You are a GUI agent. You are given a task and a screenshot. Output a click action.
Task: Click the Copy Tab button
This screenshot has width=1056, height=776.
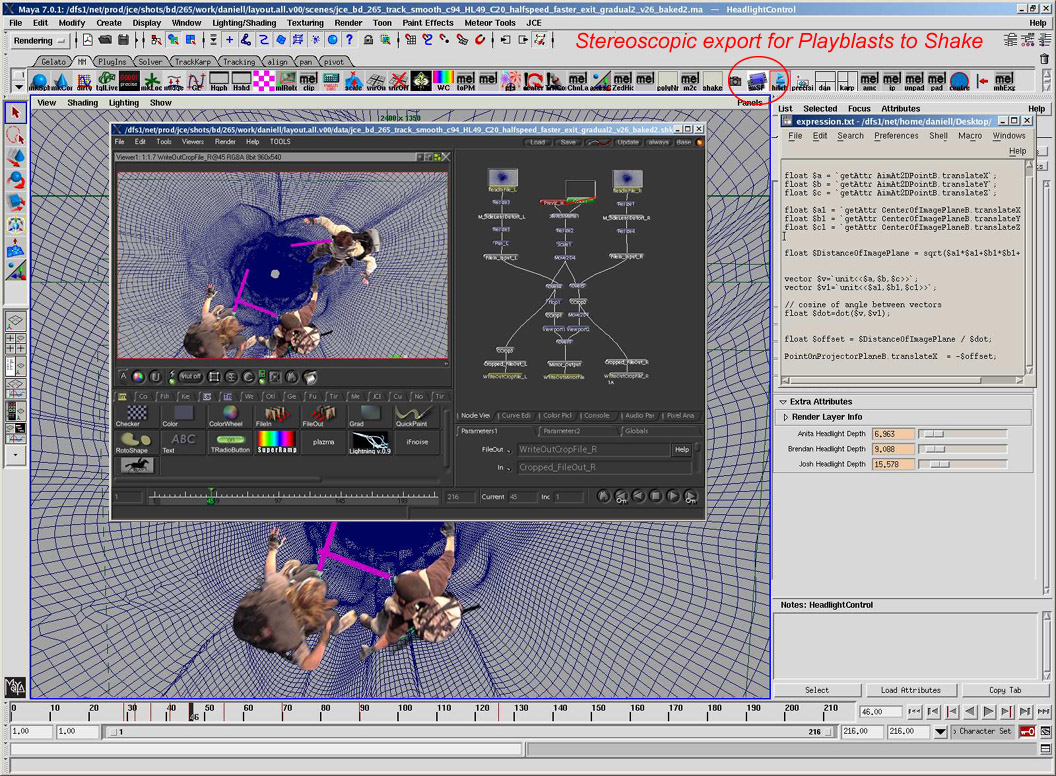click(x=1004, y=690)
